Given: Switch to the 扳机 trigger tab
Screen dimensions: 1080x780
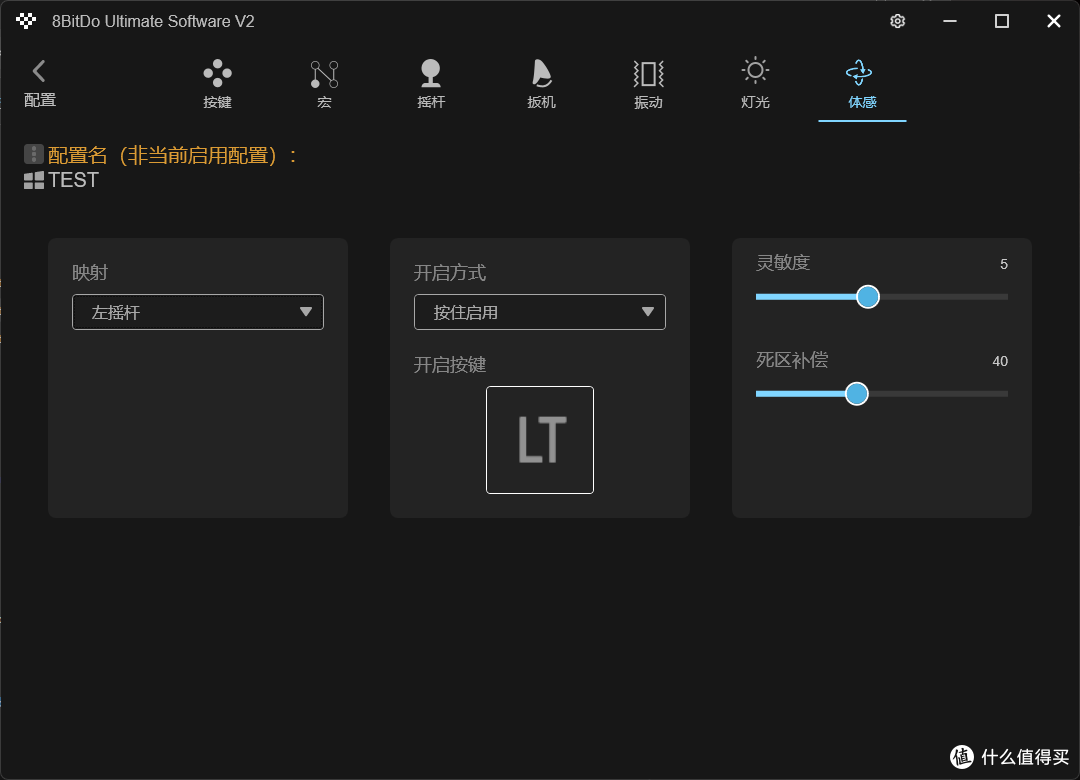Looking at the screenshot, I should (541, 84).
